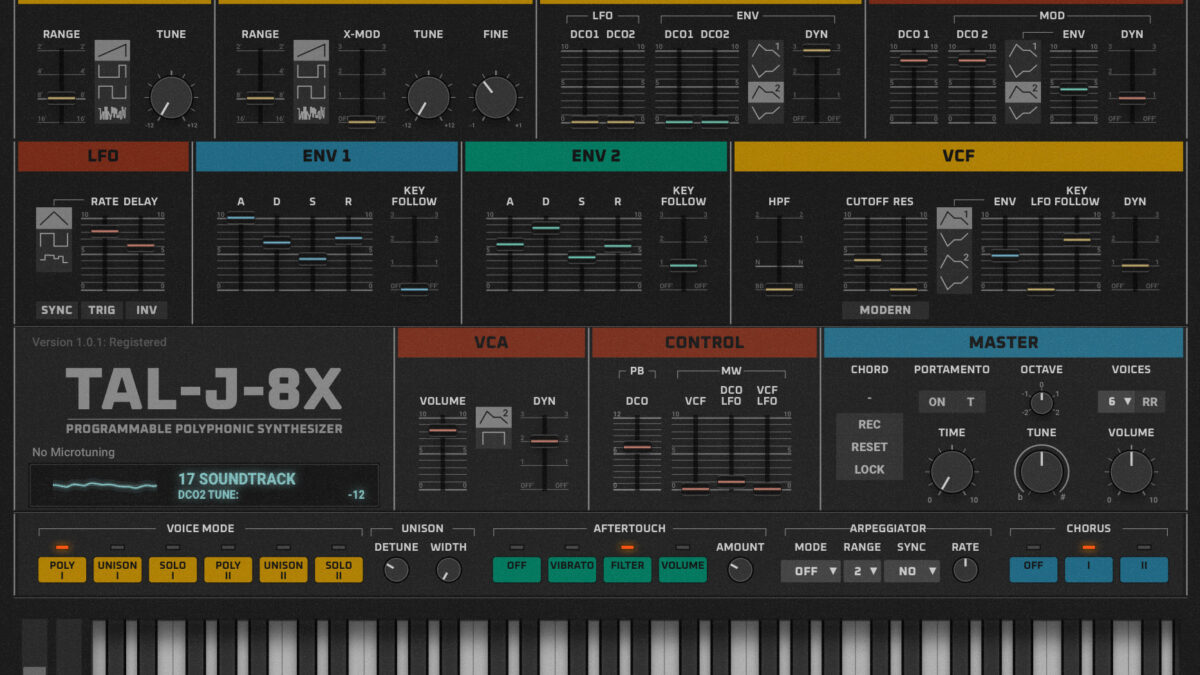Click the VCF CUTOFF slider handle
This screenshot has height=675, width=1200.
867,260
